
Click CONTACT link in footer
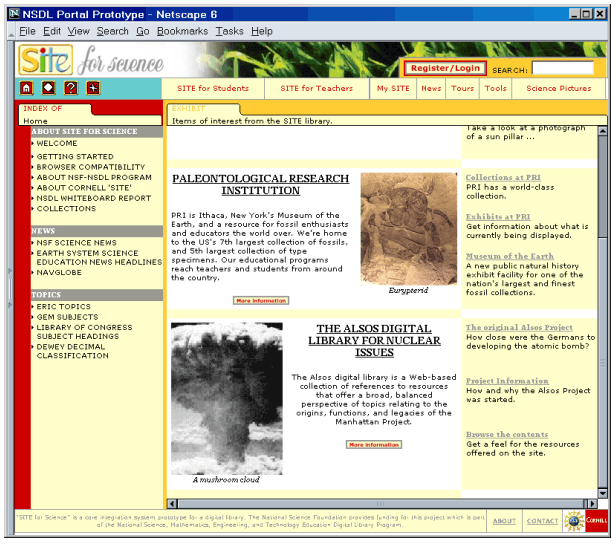(x=542, y=521)
